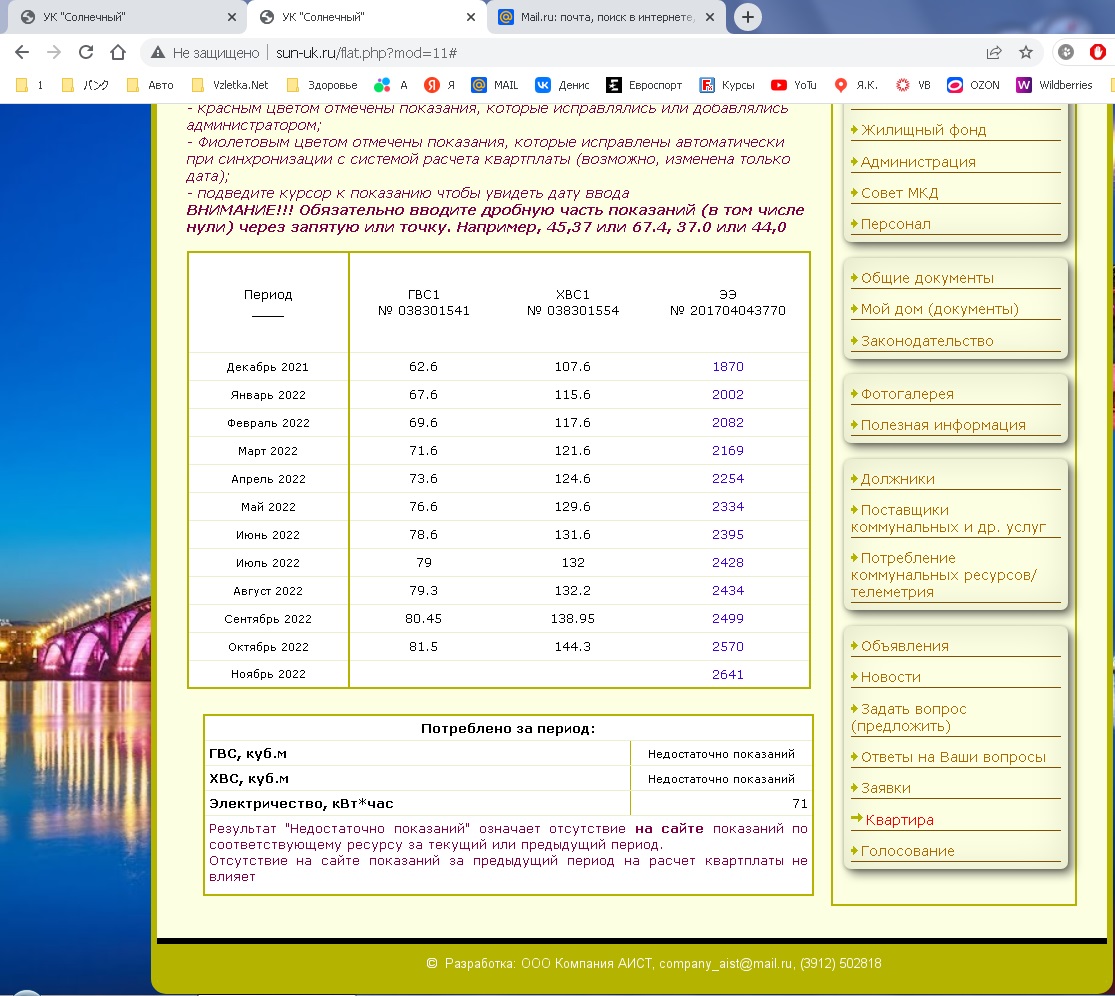The height and width of the screenshot is (996, 1115).
Task: Click the browser home icon
Action: tap(118, 52)
